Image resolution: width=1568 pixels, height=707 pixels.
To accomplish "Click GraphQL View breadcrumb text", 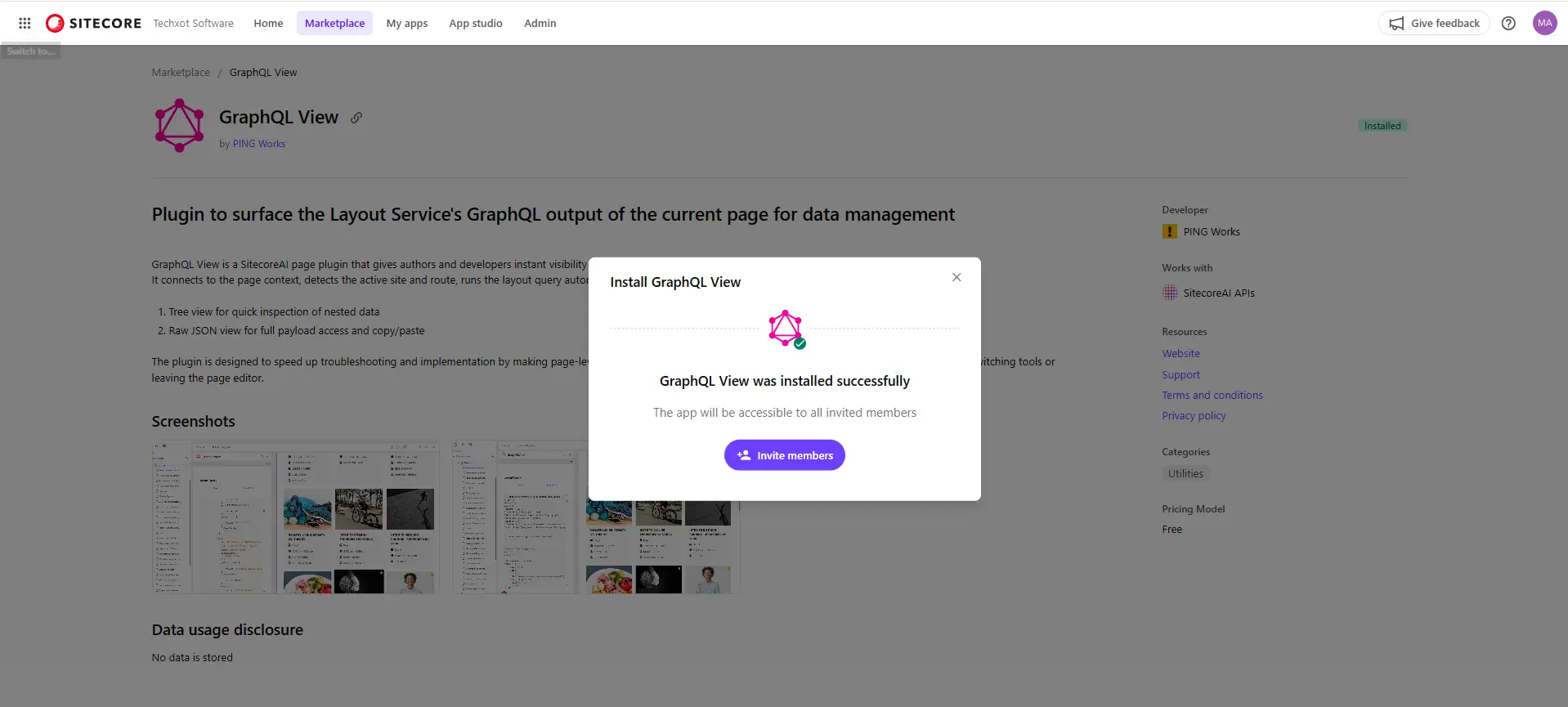I will tap(263, 73).
